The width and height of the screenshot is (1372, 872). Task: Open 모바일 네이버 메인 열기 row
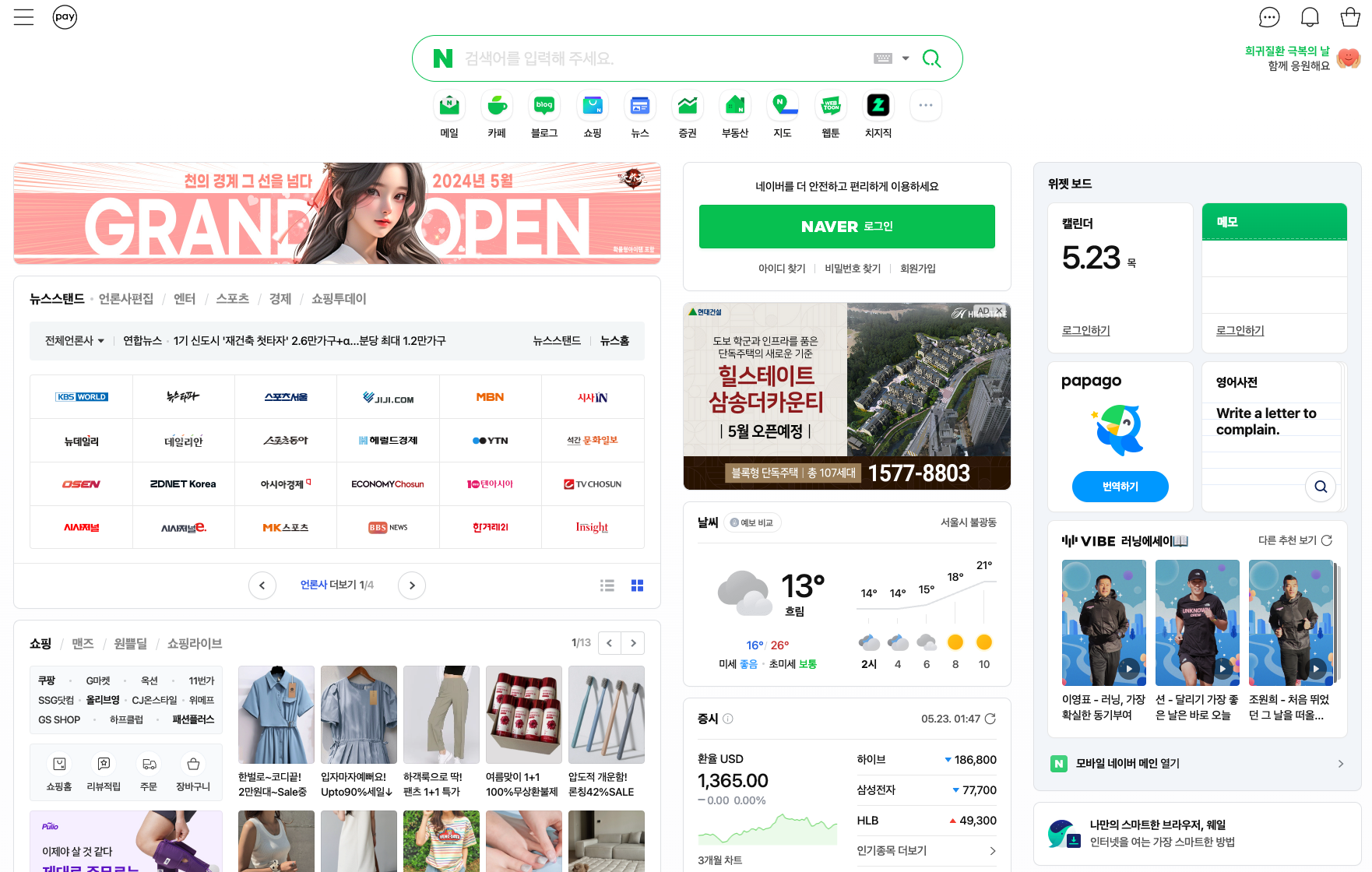pos(1198,764)
